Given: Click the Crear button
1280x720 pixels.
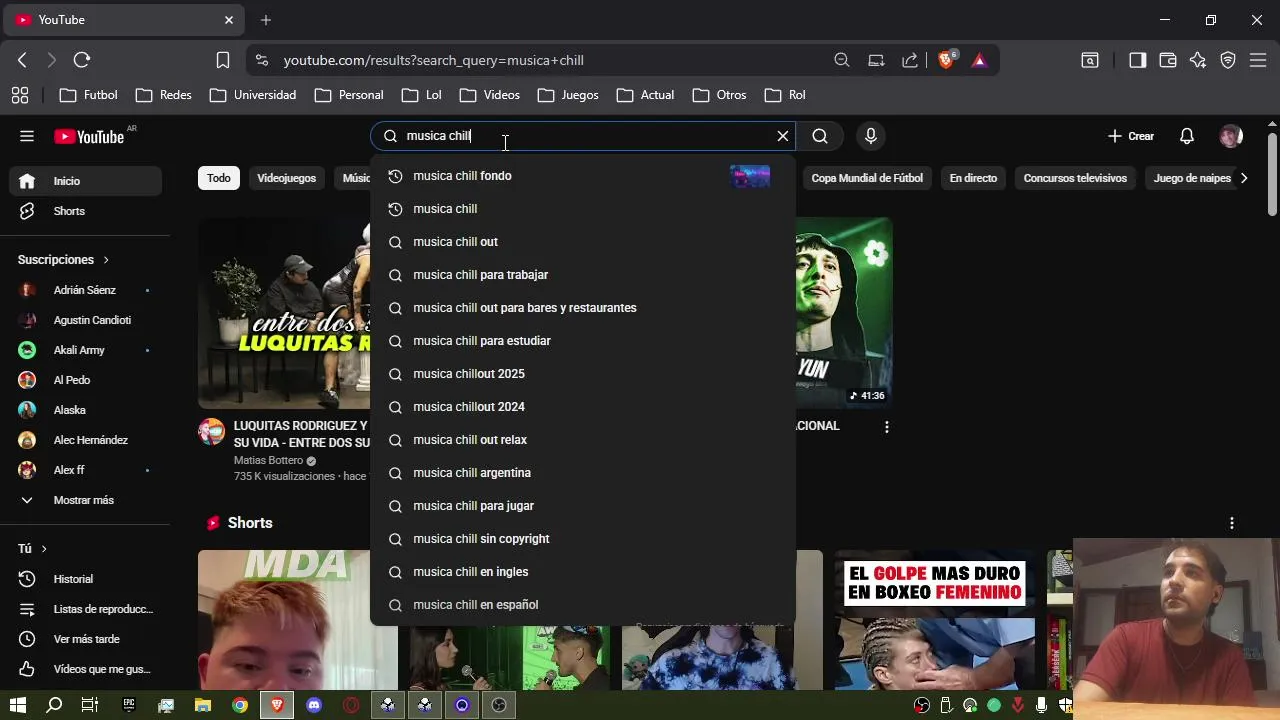Looking at the screenshot, I should [x=1131, y=136].
